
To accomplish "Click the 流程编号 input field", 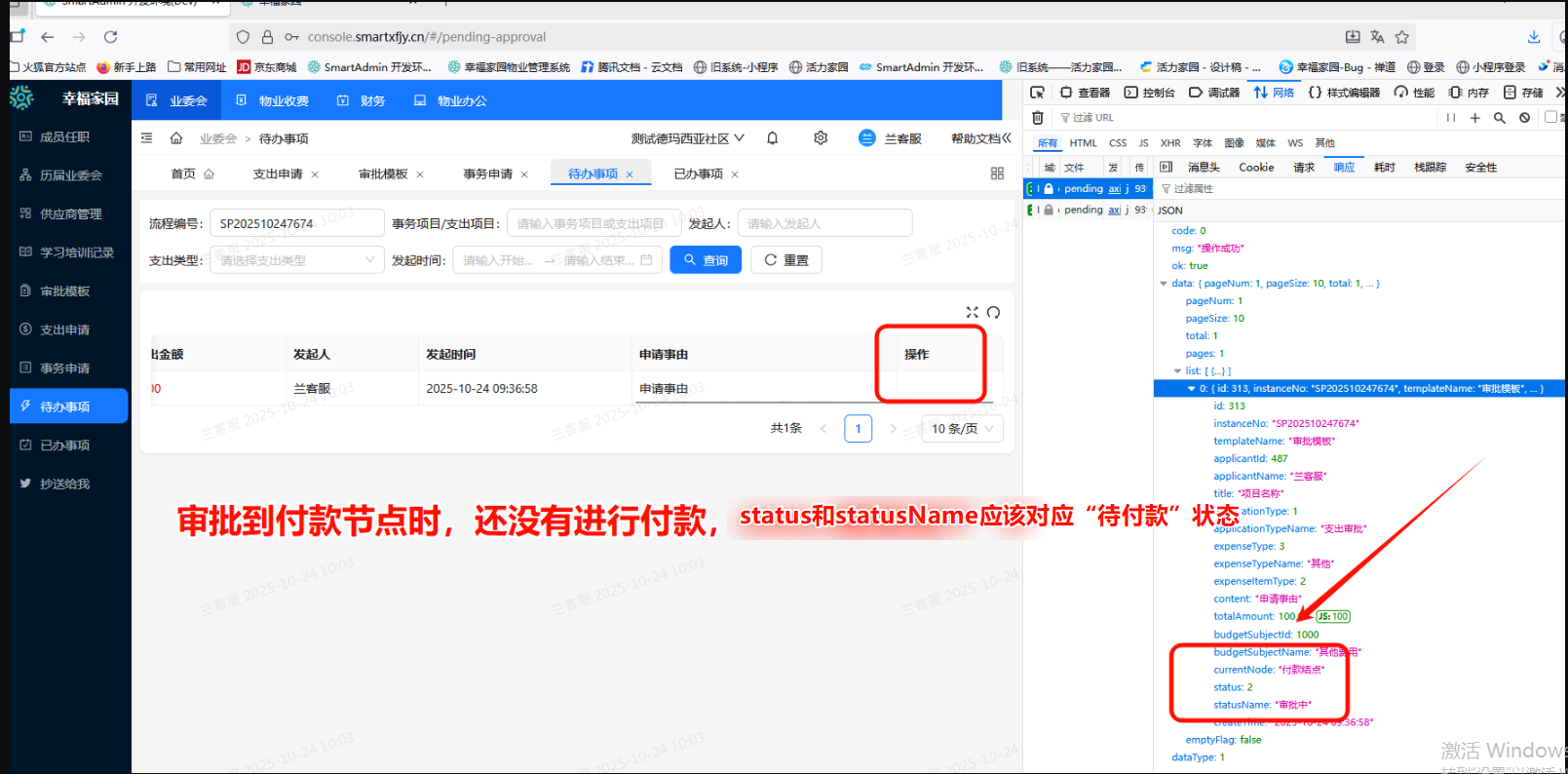I will pos(297,223).
